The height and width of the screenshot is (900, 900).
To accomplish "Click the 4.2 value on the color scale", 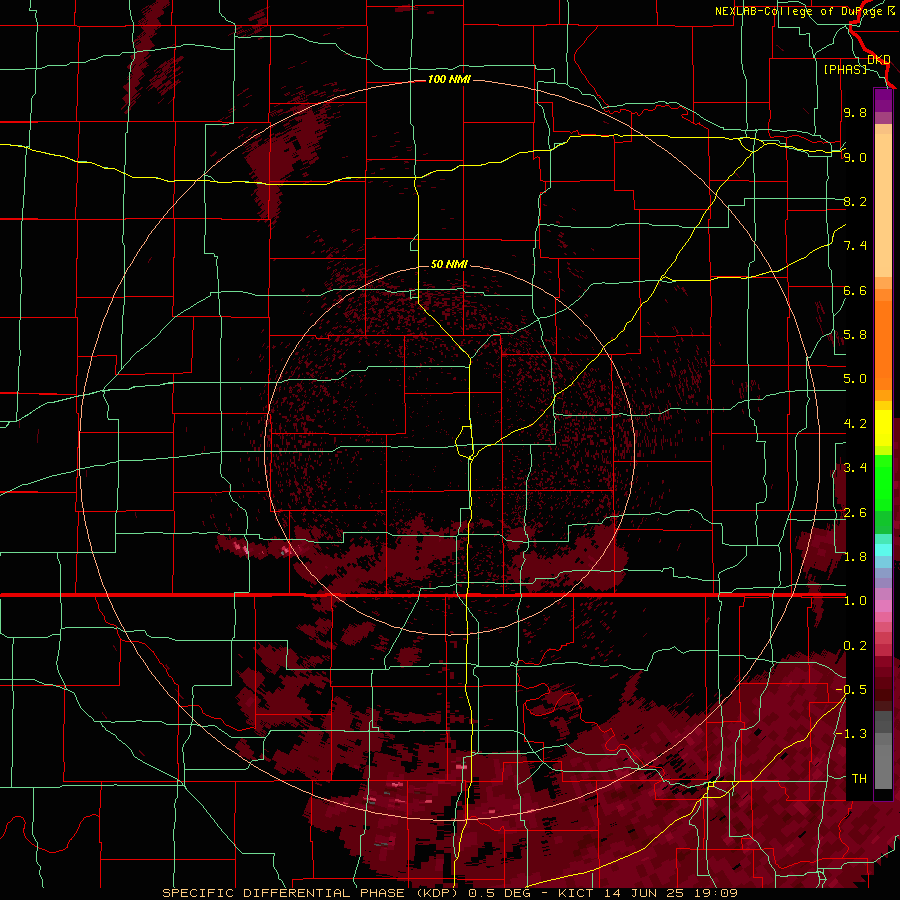I will (x=855, y=424).
